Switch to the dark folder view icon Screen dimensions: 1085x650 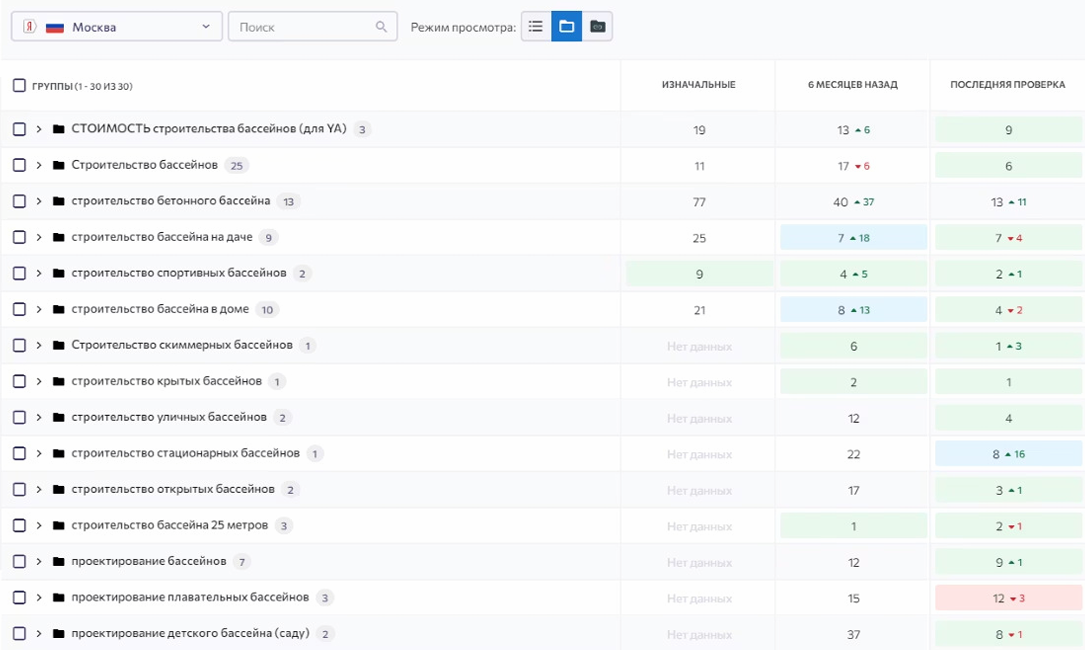point(598,27)
